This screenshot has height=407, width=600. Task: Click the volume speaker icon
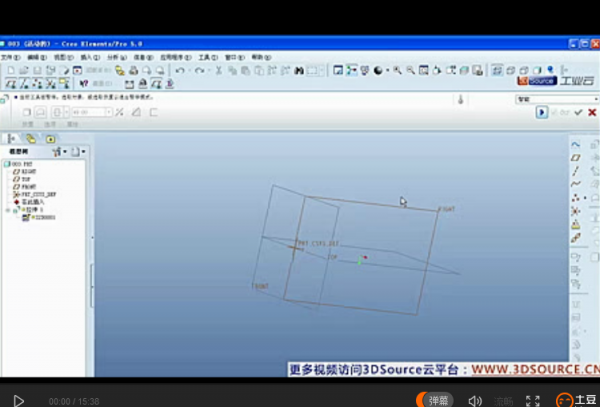[475, 401]
